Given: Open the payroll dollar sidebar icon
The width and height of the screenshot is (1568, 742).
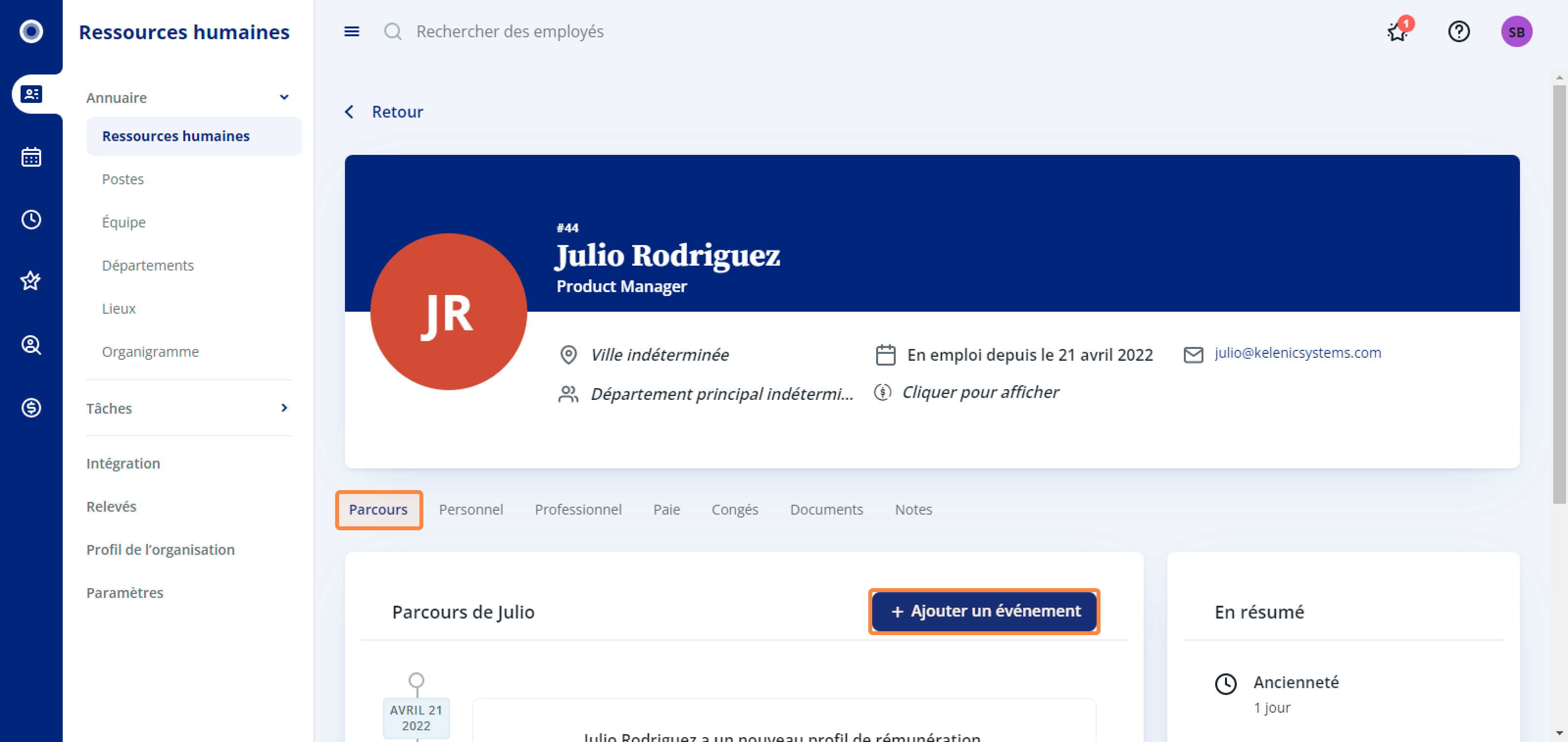Looking at the screenshot, I should tap(31, 408).
